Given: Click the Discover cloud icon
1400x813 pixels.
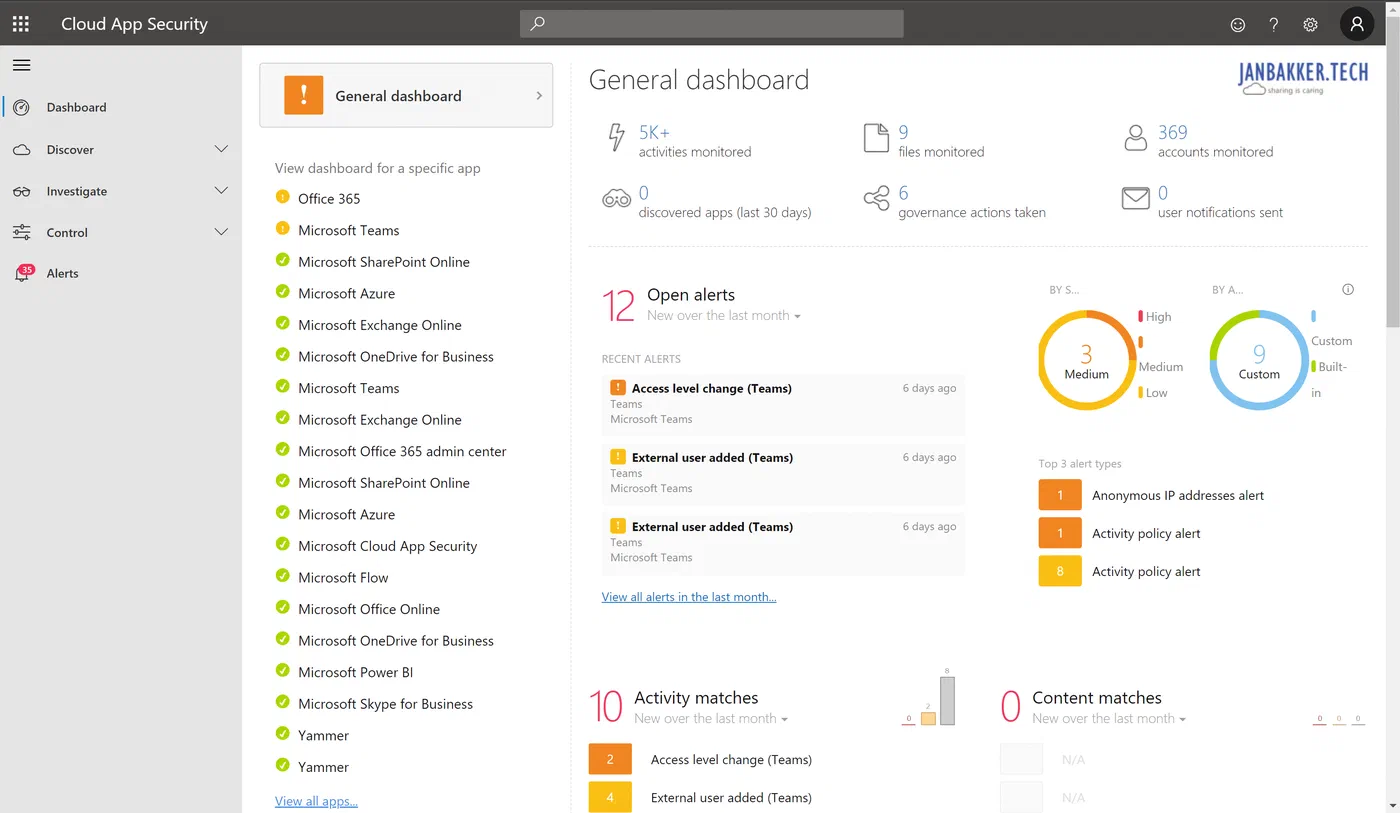Looking at the screenshot, I should click(21, 150).
